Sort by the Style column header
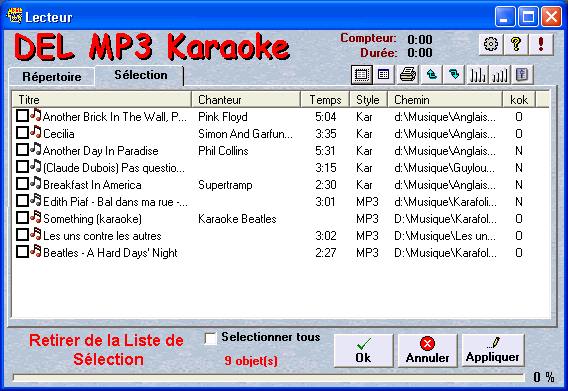The image size is (568, 391). coord(368,100)
